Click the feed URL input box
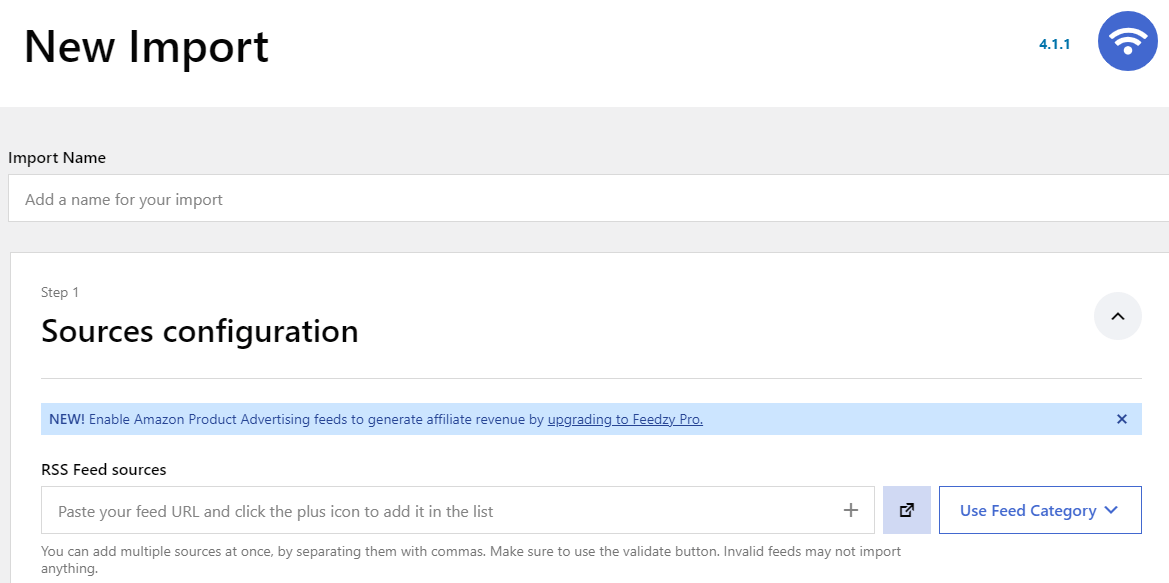This screenshot has width=1169, height=583. 440,511
